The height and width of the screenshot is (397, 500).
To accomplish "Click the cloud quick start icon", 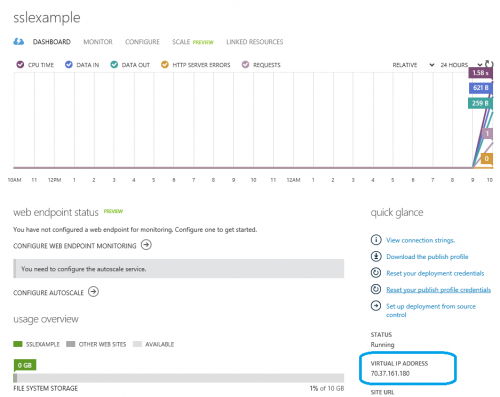I will [19, 42].
